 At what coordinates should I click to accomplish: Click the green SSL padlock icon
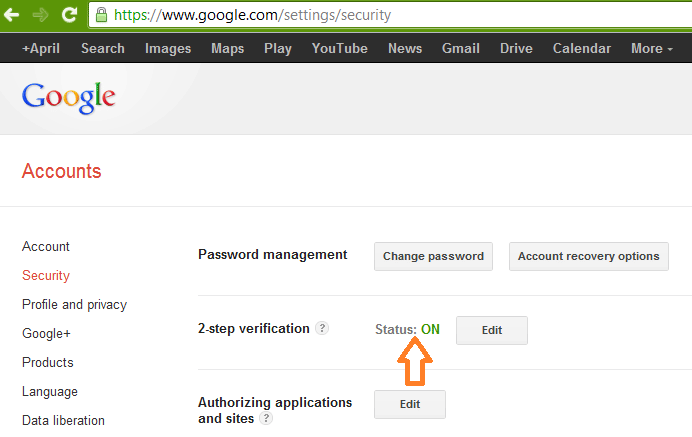(102, 15)
